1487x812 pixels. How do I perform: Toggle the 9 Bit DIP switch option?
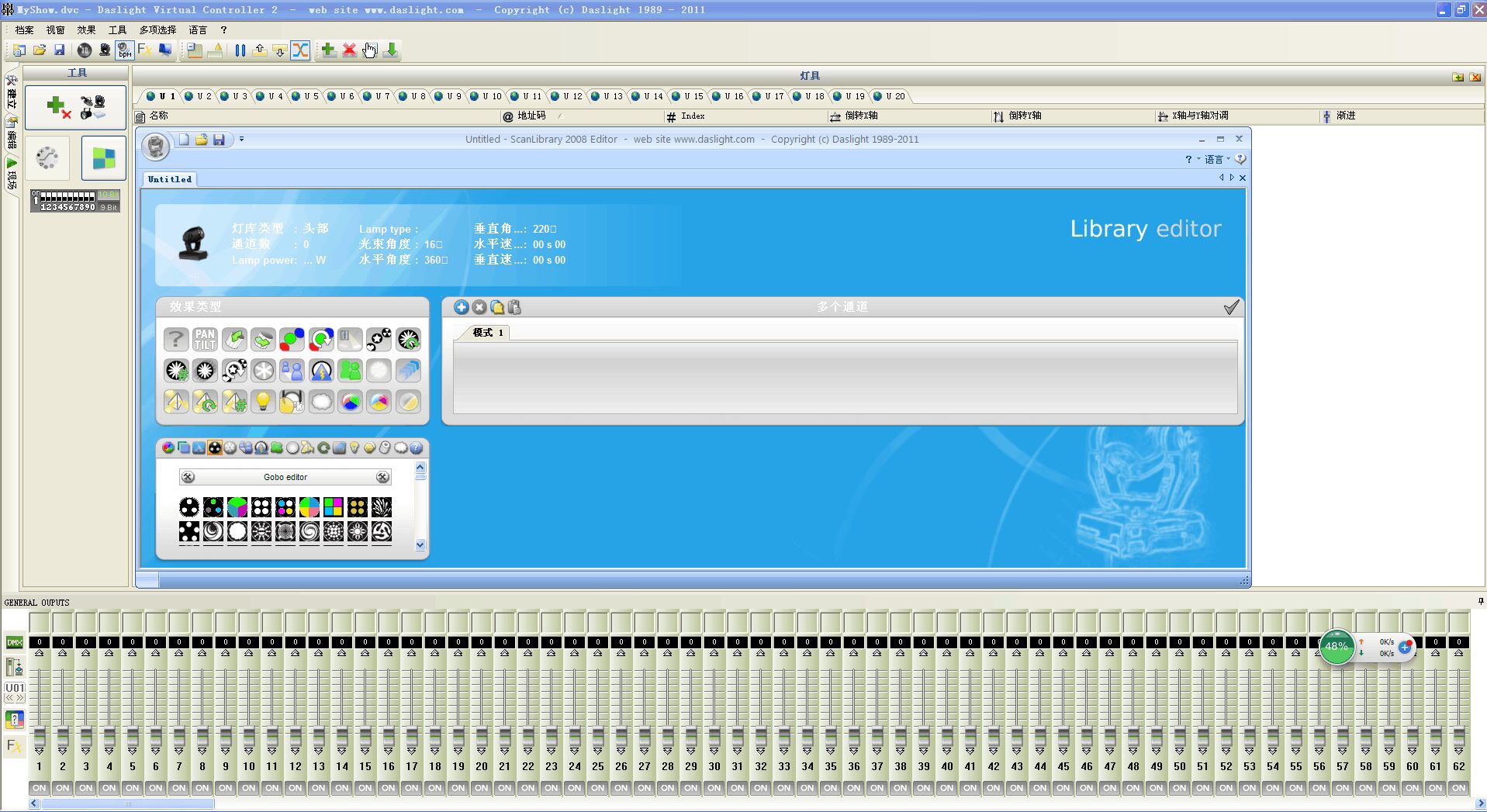point(109,207)
